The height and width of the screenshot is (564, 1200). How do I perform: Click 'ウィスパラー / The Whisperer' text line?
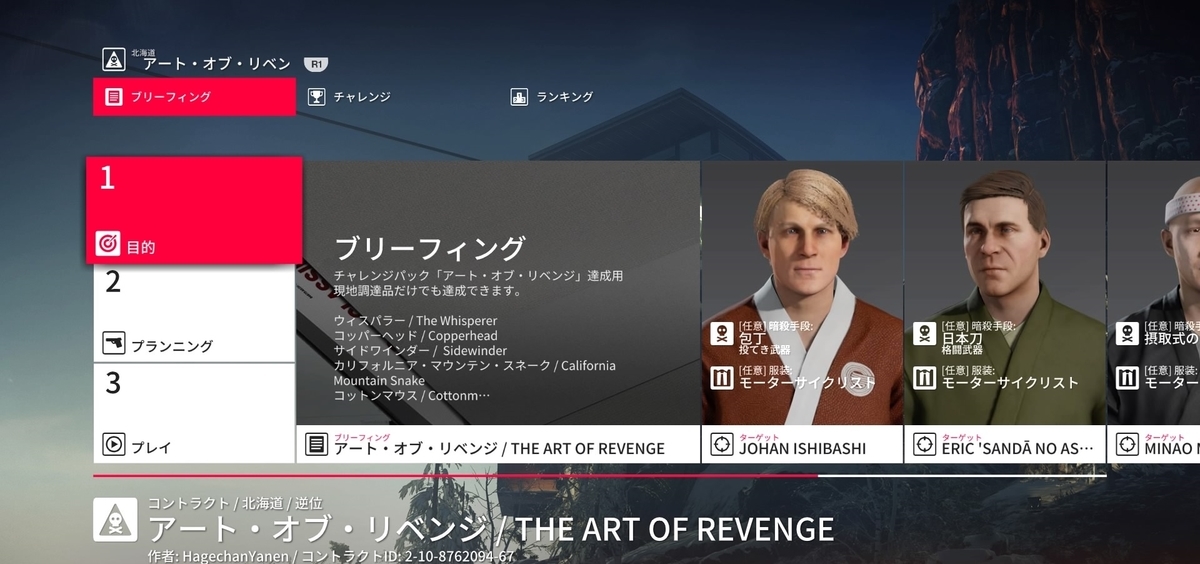click(x=415, y=320)
